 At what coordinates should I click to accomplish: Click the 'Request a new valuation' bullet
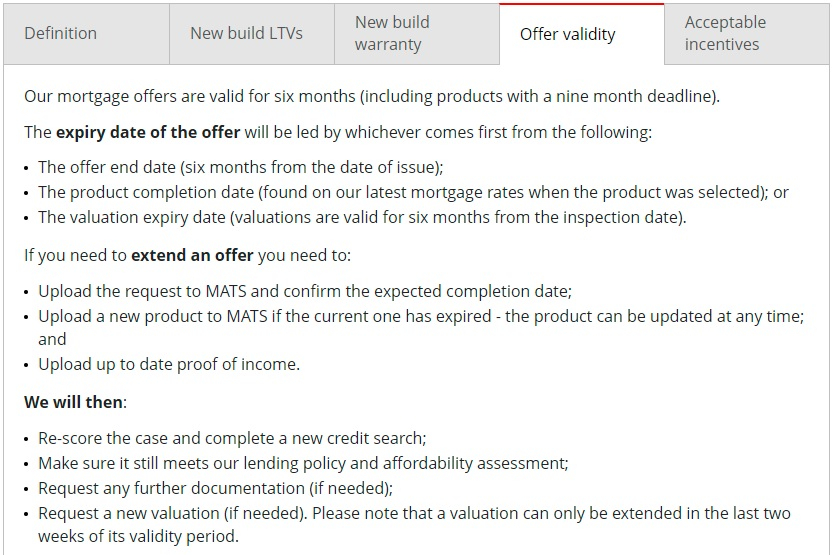[x=414, y=525]
